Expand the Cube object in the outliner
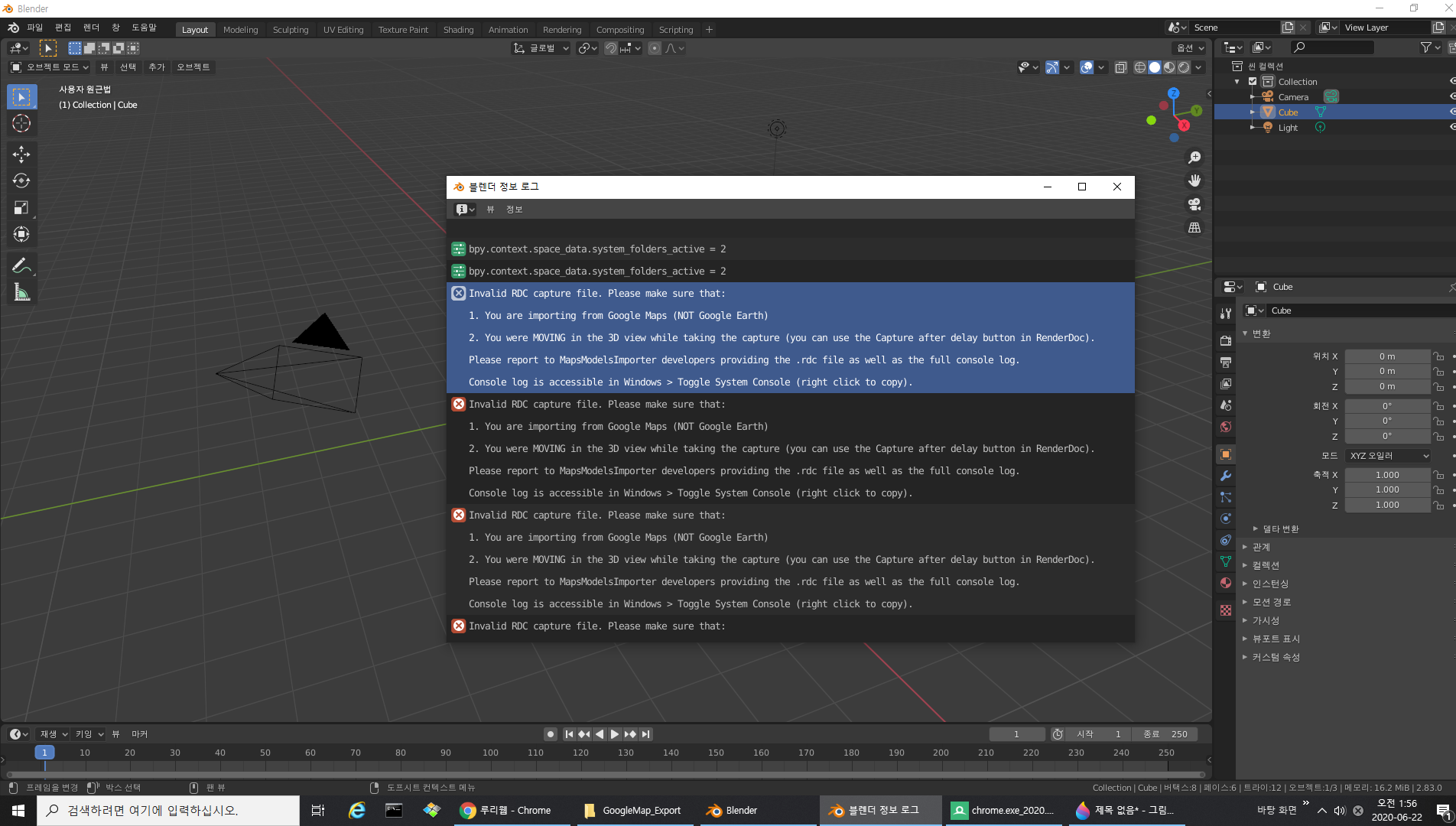 coord(1253,112)
